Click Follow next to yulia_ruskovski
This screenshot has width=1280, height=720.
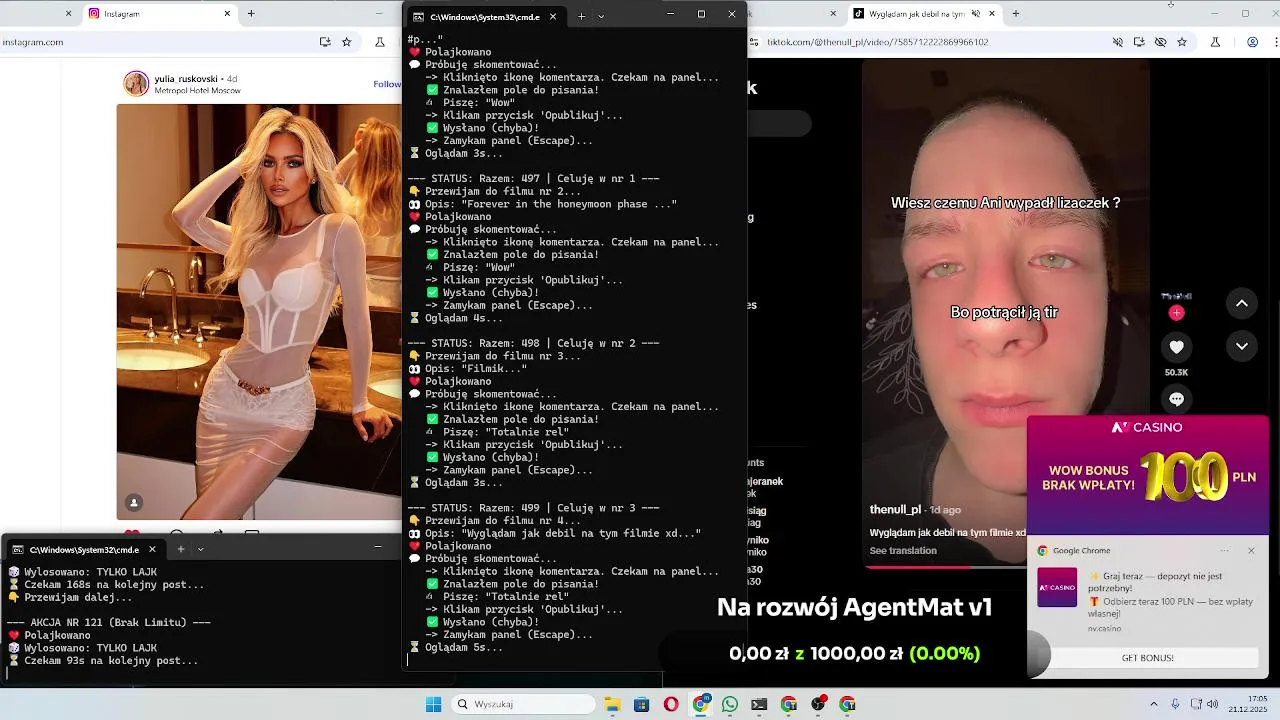[388, 84]
